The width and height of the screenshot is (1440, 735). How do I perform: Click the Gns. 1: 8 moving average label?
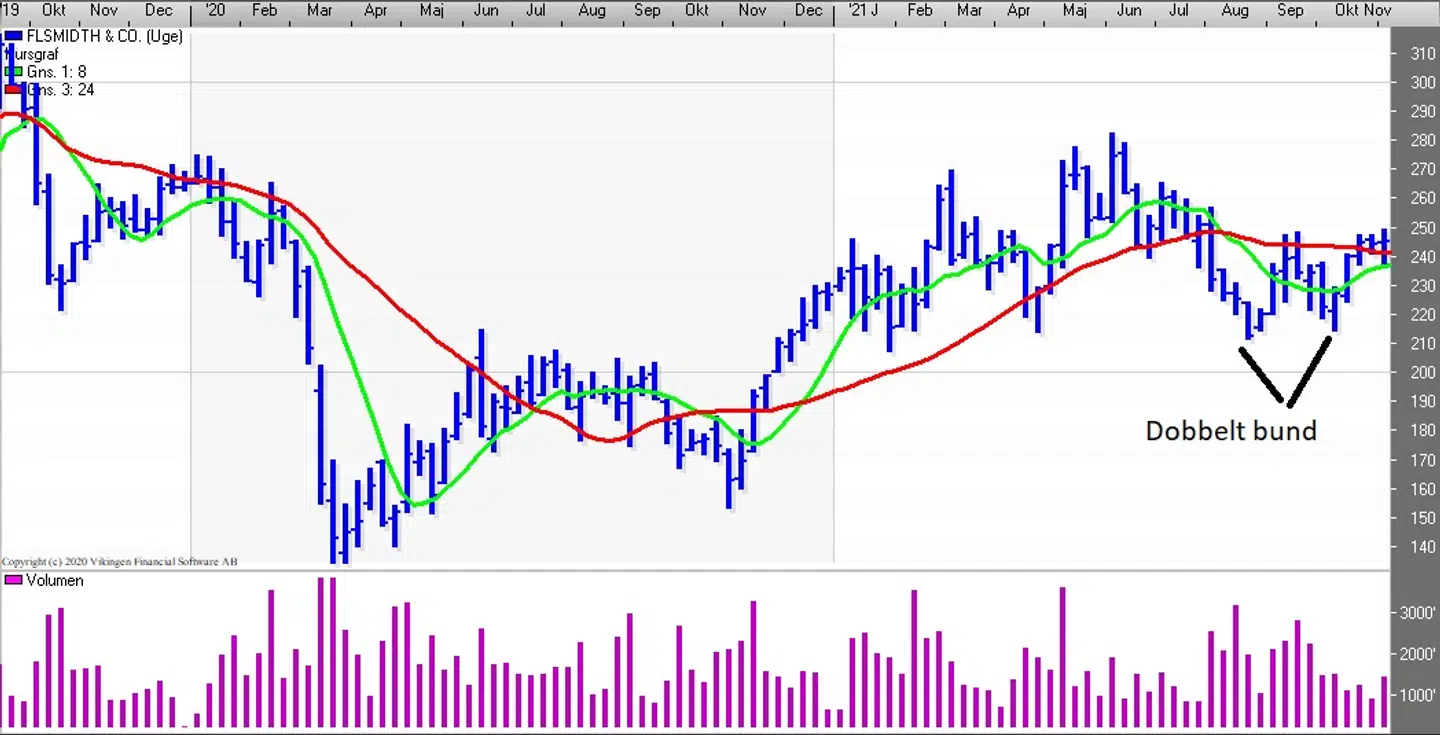click(58, 72)
